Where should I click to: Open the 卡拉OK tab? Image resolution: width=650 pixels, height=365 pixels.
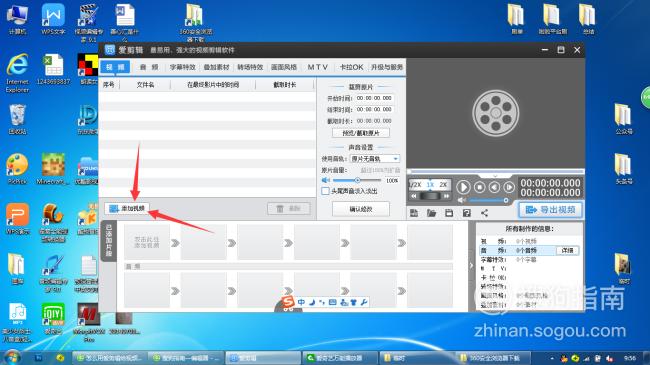[x=352, y=67]
